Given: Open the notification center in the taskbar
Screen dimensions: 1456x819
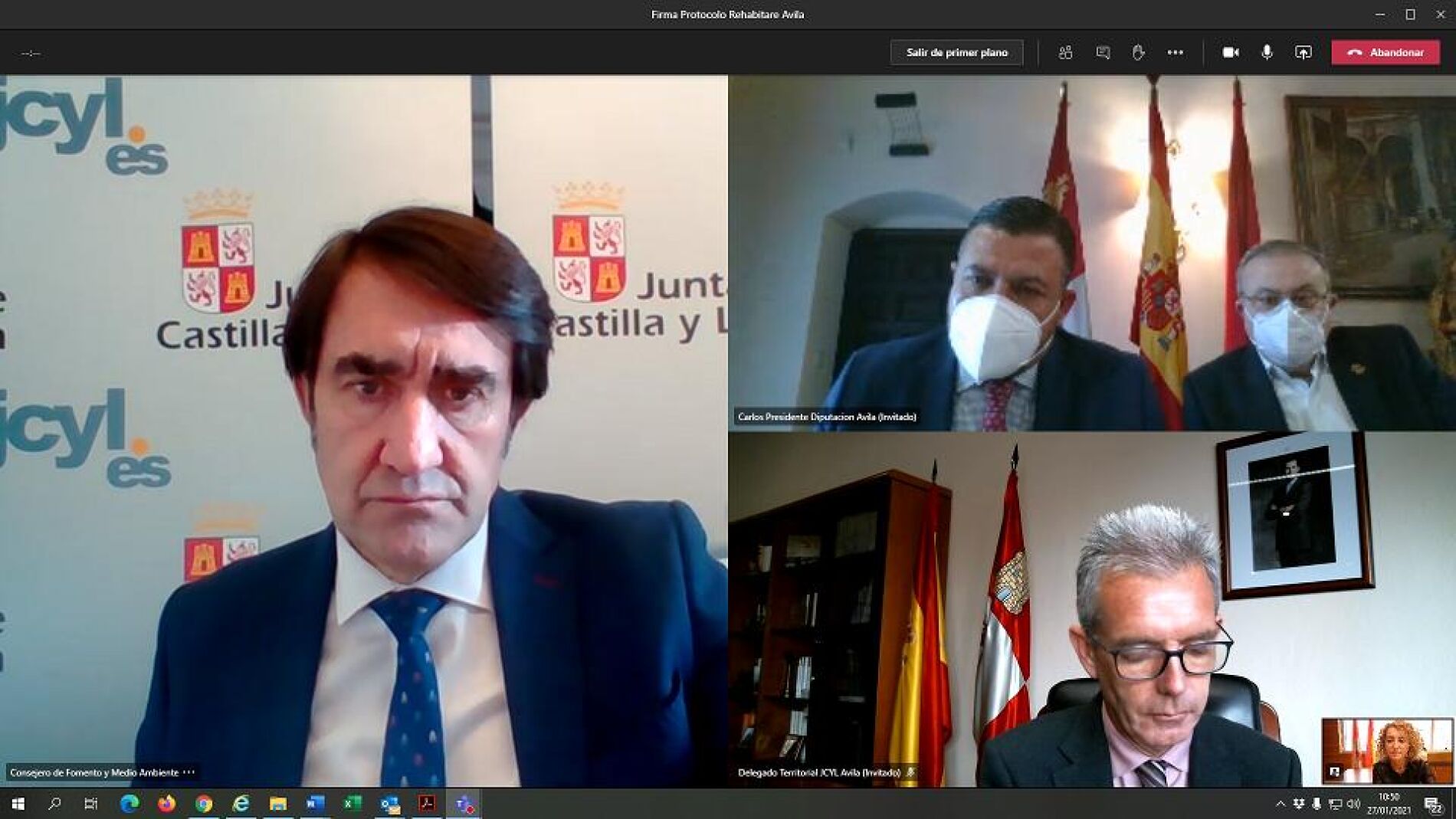Looking at the screenshot, I should pyautogui.click(x=1433, y=804).
